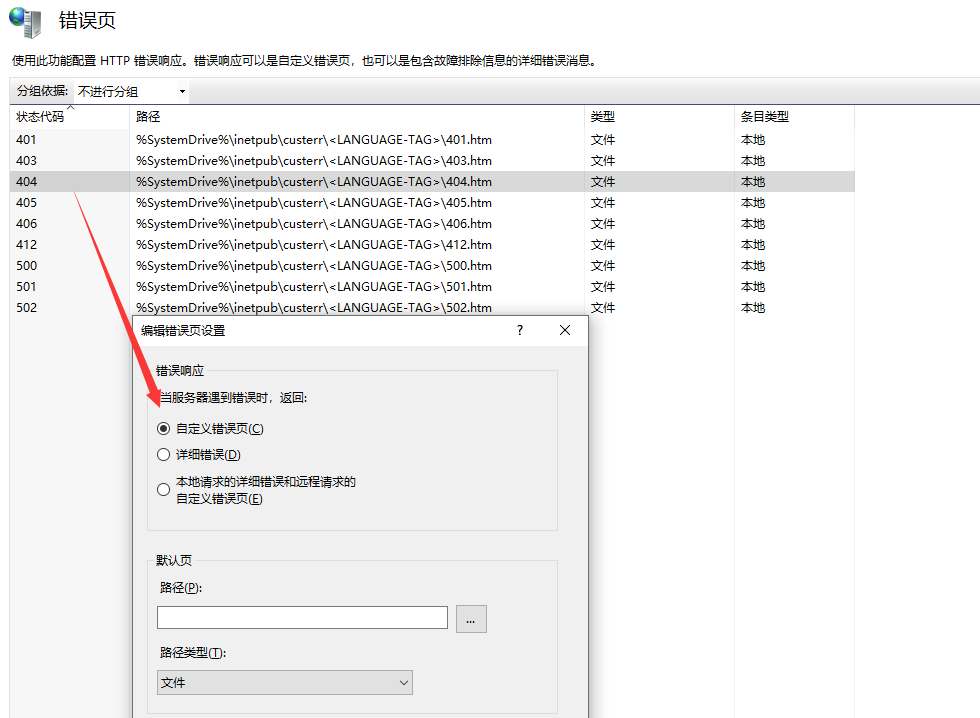
Task: Select the 404 error page entry
Action: coord(26,182)
